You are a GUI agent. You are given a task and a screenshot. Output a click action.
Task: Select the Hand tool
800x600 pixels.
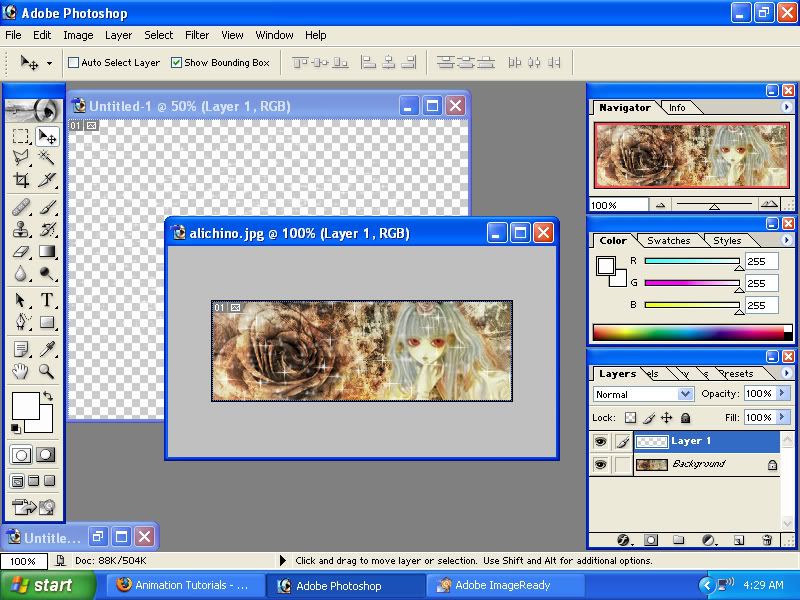(21, 371)
